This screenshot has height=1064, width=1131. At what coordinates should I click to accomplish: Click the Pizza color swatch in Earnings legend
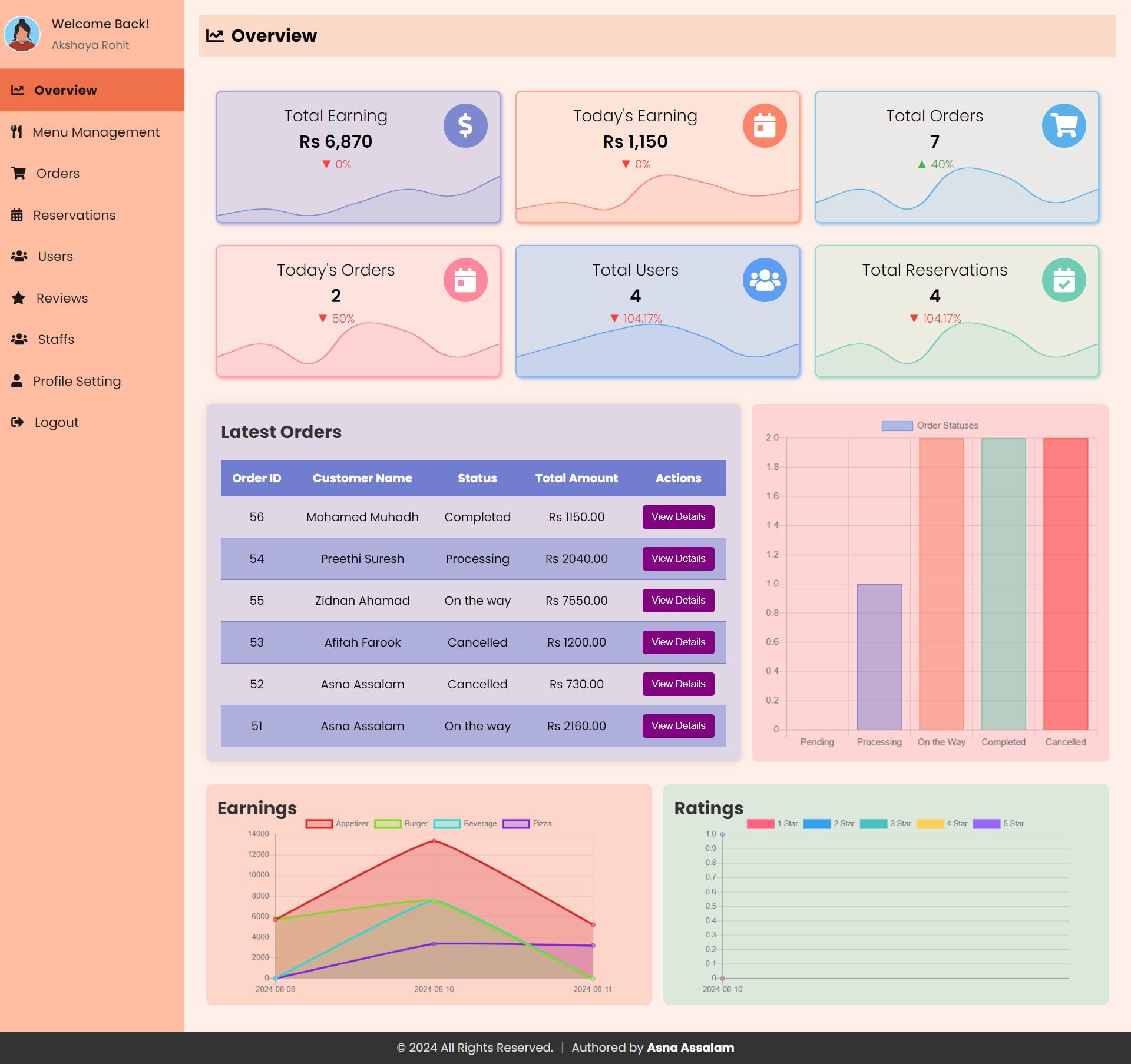coord(516,823)
